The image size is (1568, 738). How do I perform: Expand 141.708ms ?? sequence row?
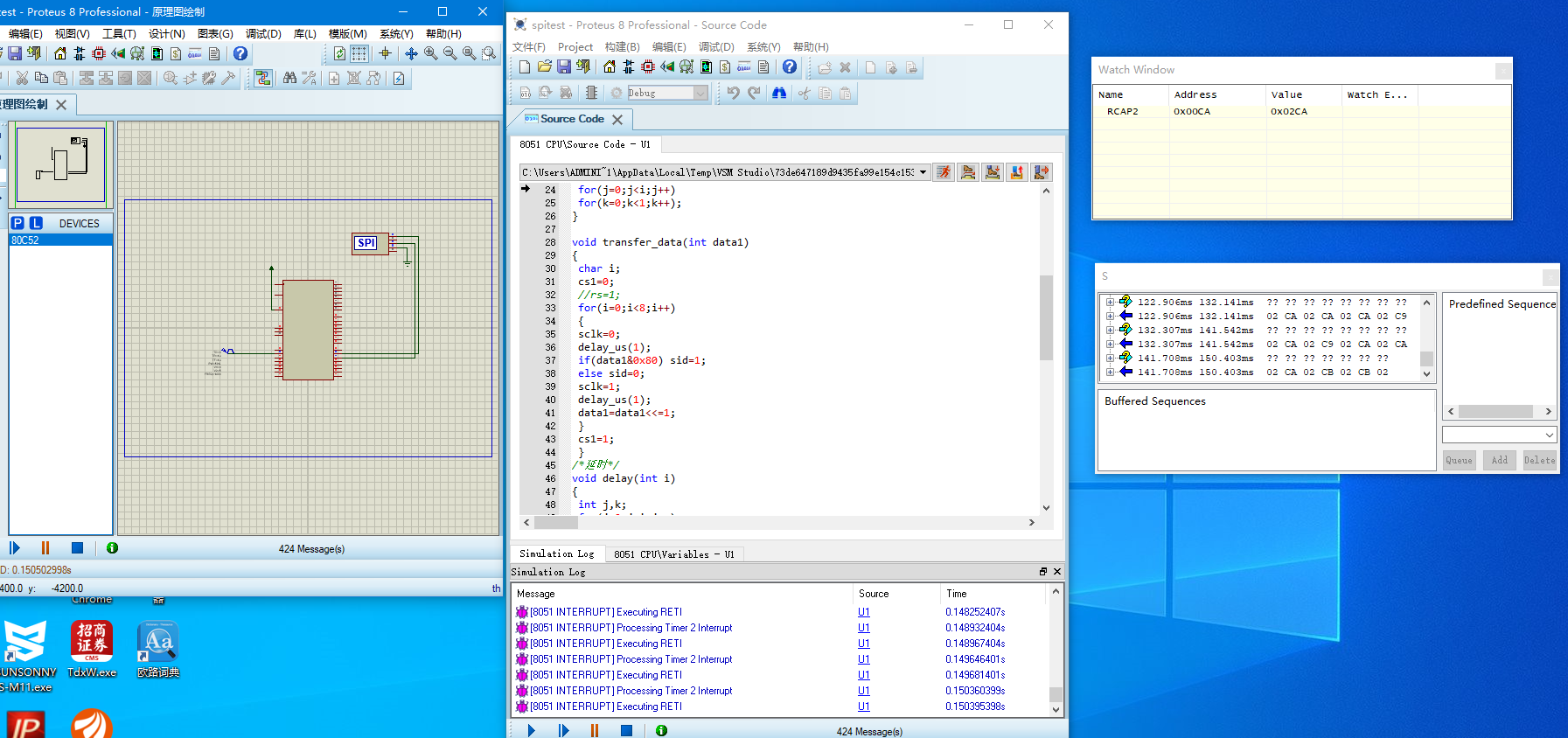pyautogui.click(x=1110, y=359)
